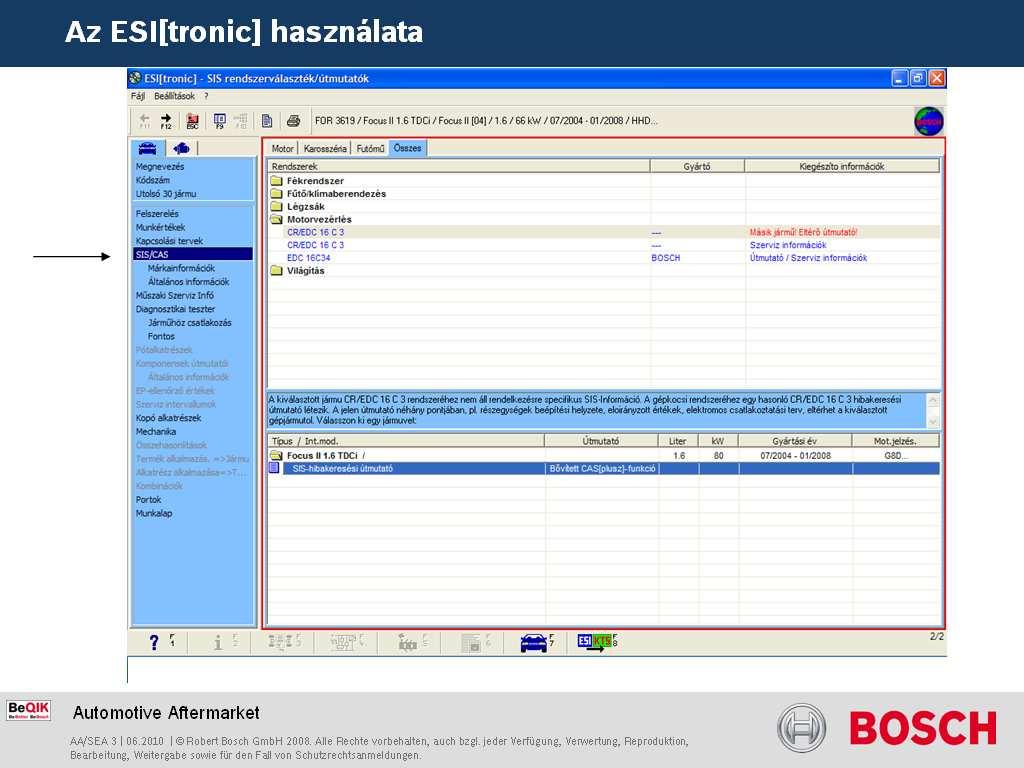1024x768 pixels.
Task: Click the printer icon
Action: (293, 121)
